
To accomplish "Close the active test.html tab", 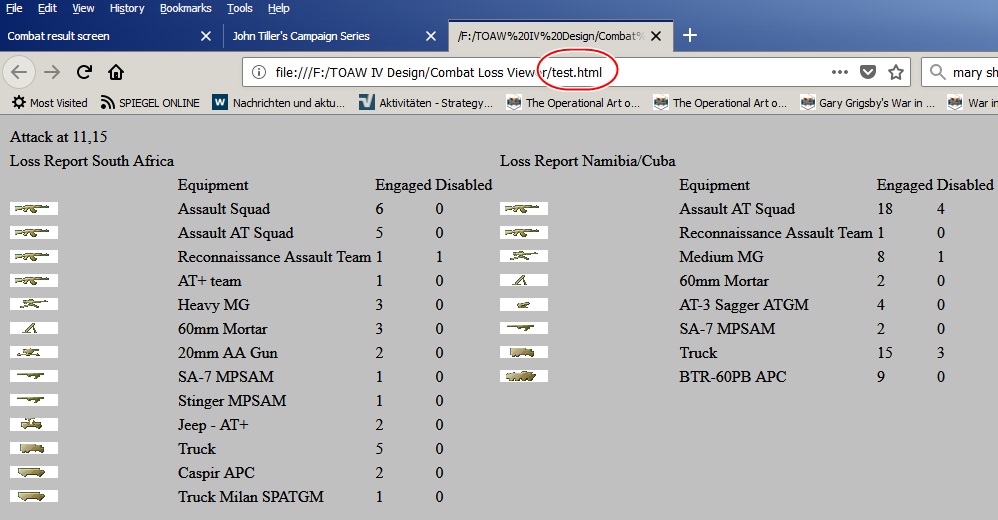I will coord(656,36).
